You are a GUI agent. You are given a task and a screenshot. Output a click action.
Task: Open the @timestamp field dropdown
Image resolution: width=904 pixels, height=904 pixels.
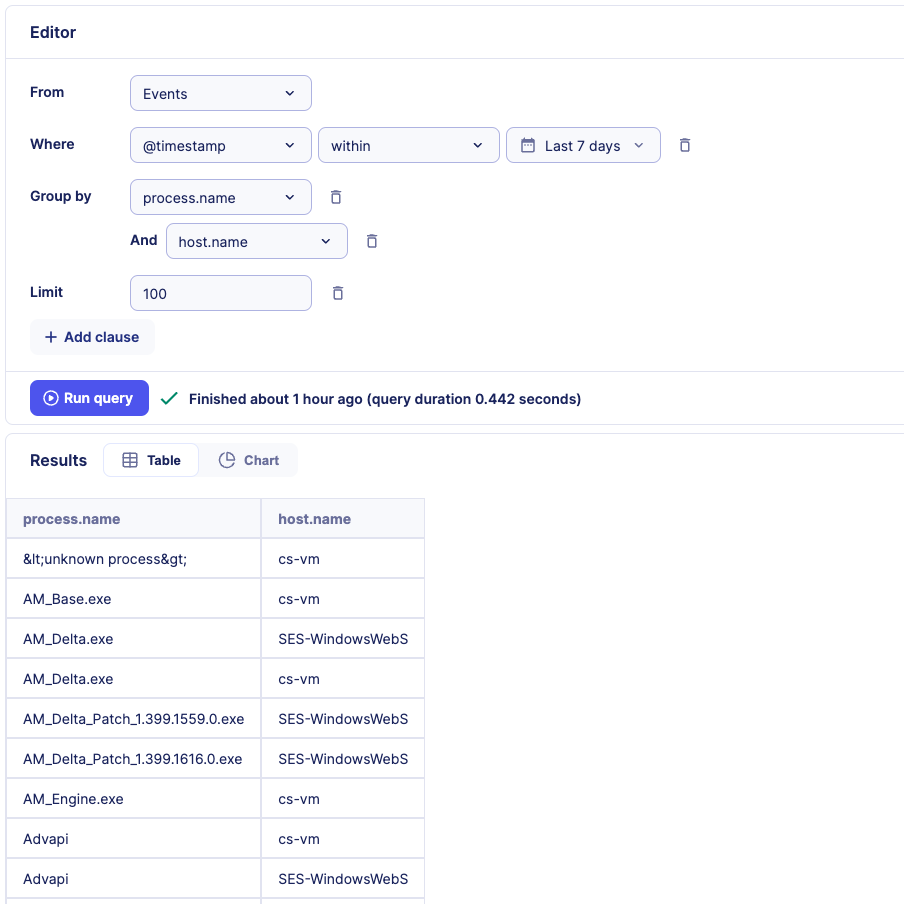click(221, 145)
